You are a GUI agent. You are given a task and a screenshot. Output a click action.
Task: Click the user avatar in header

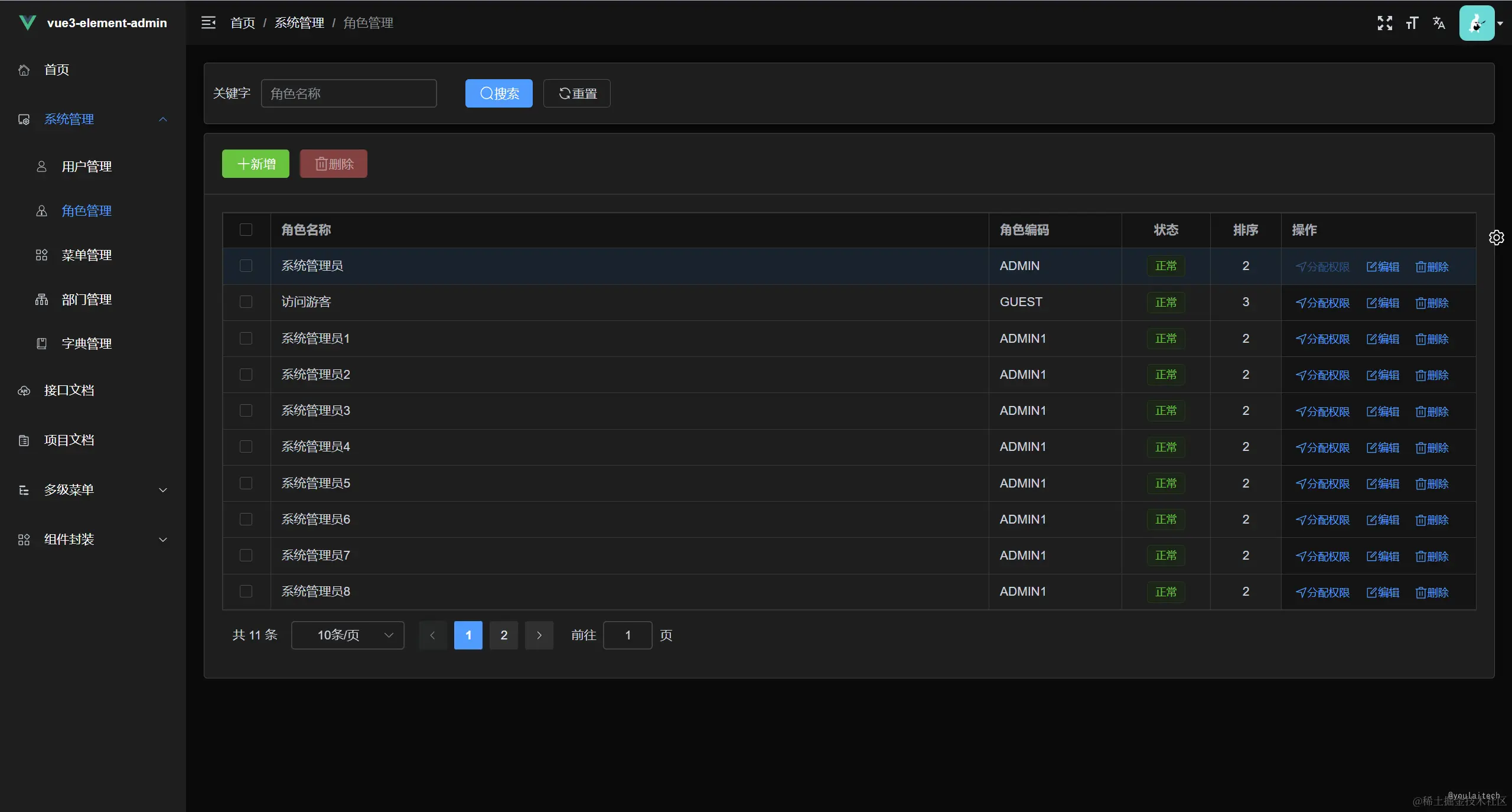coord(1476,23)
